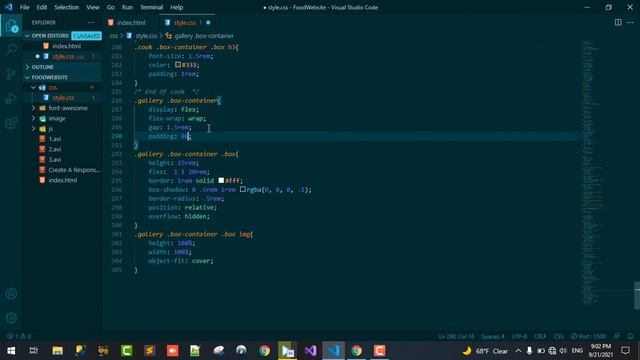Open index.html in the FOODWEBSITE tree
Viewport: 640px width, 360px height.
coord(62,180)
